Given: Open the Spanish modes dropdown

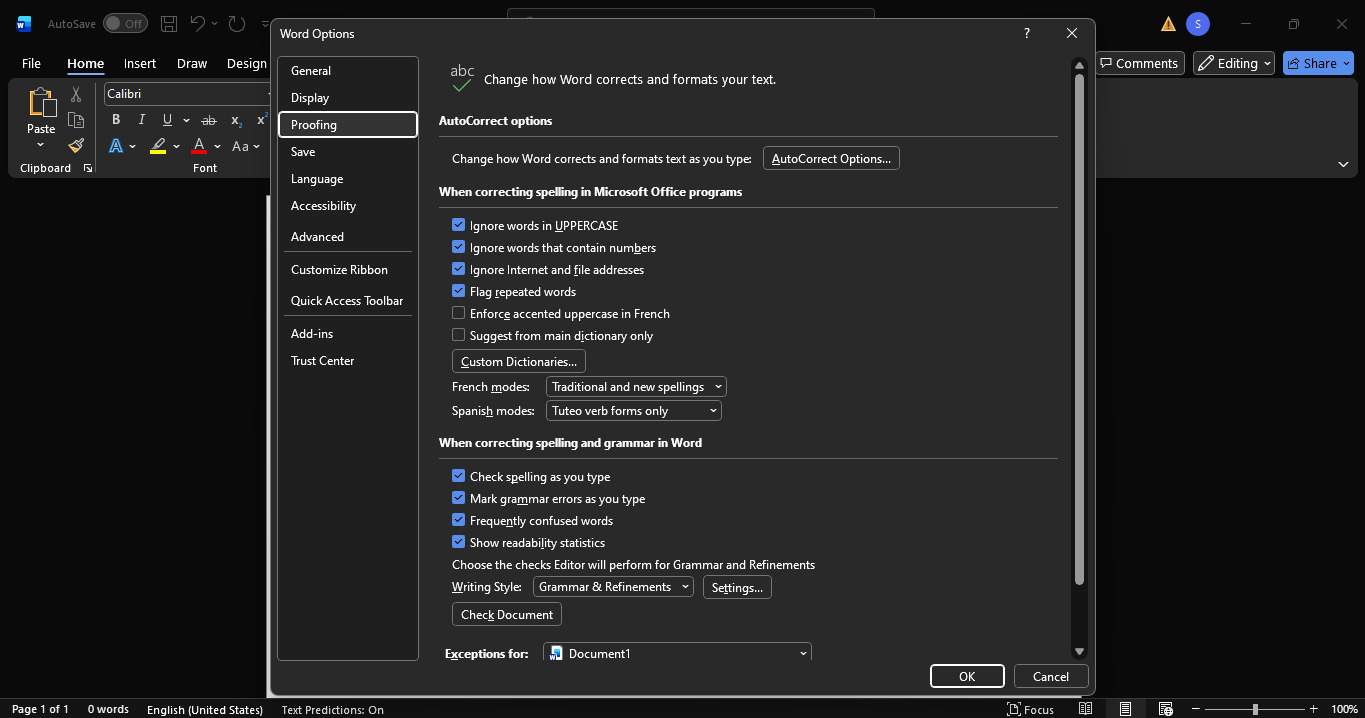Looking at the screenshot, I should [x=633, y=411].
